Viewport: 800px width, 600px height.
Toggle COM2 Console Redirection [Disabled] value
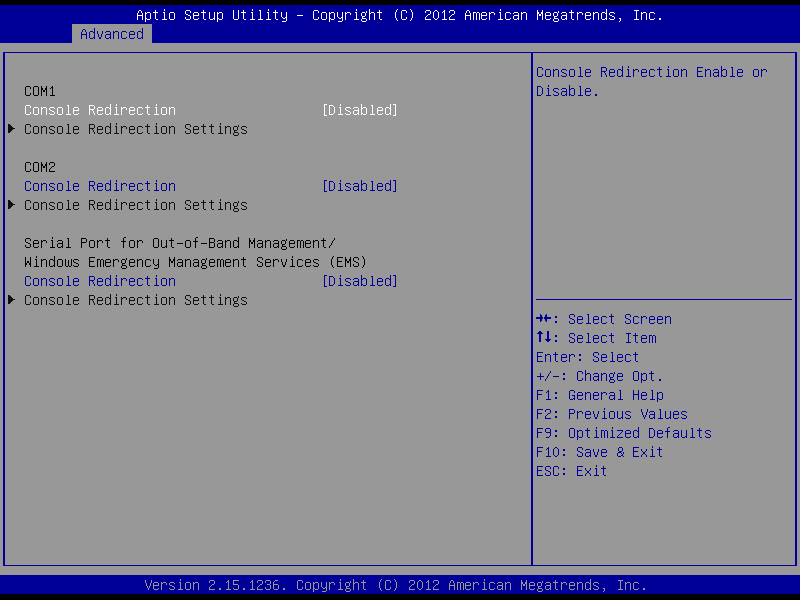click(x=359, y=186)
